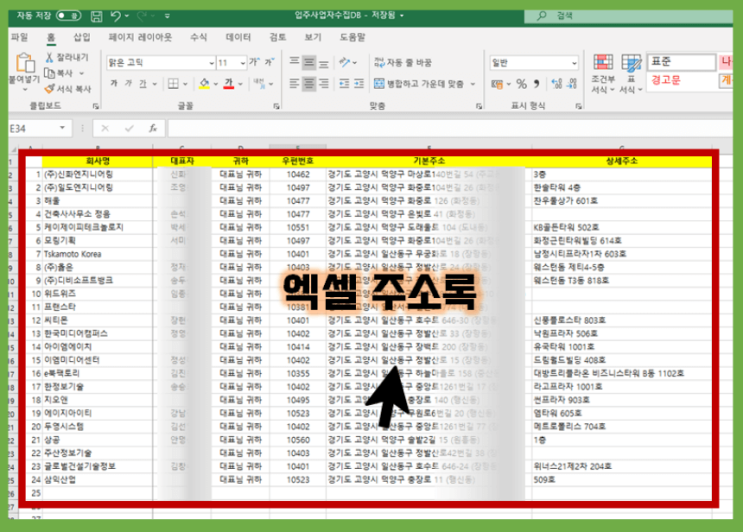
Task: Open the clipboard group dialog launcher
Action: point(96,106)
